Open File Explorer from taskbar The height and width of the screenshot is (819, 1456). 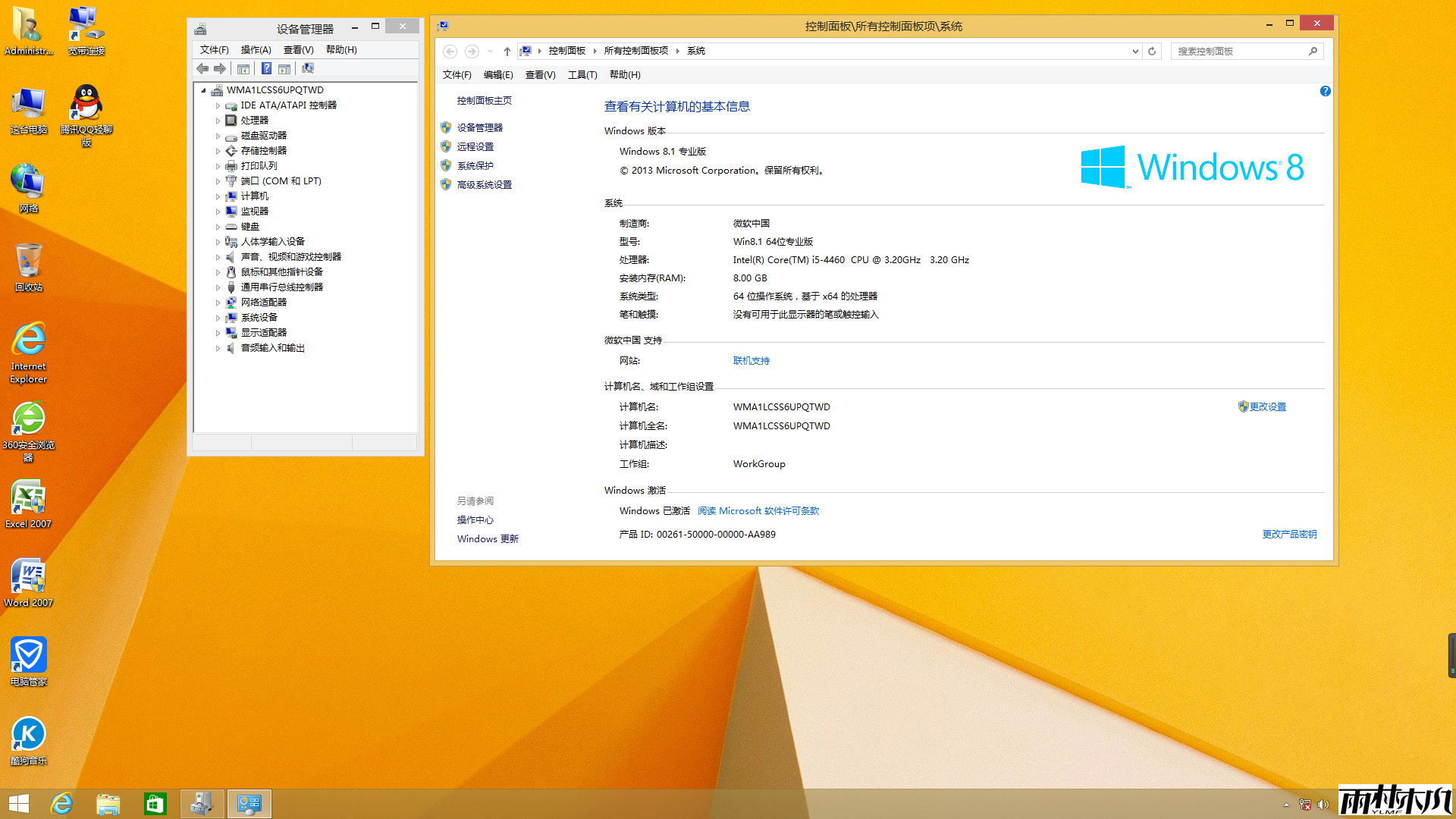point(108,804)
